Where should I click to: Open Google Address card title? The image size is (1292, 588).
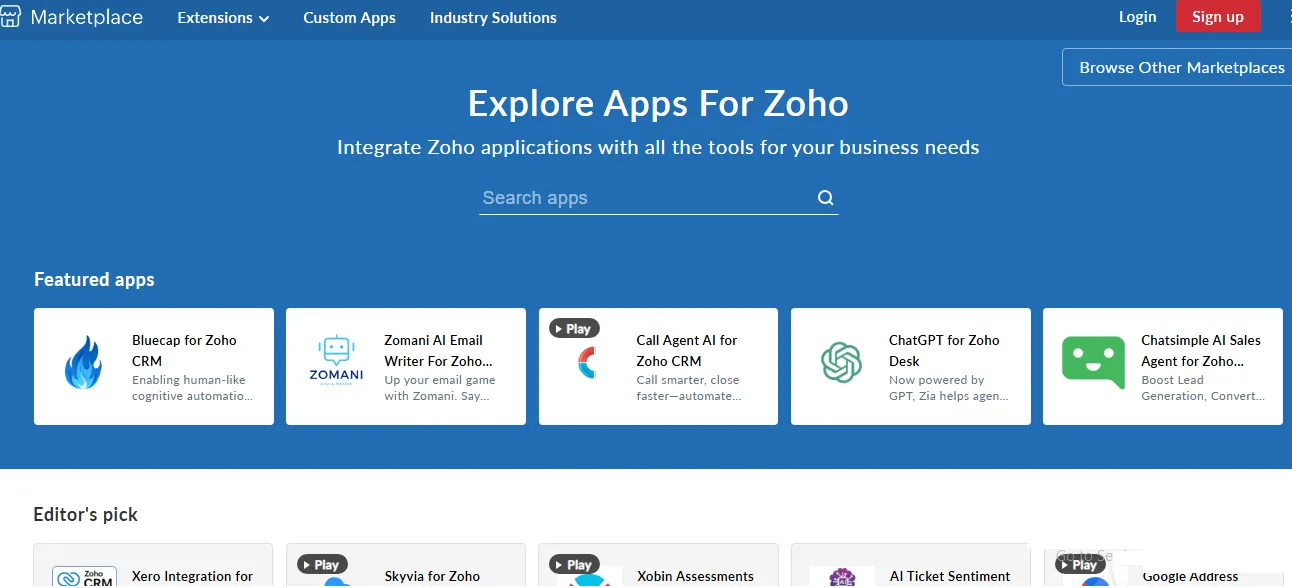pos(1190,576)
